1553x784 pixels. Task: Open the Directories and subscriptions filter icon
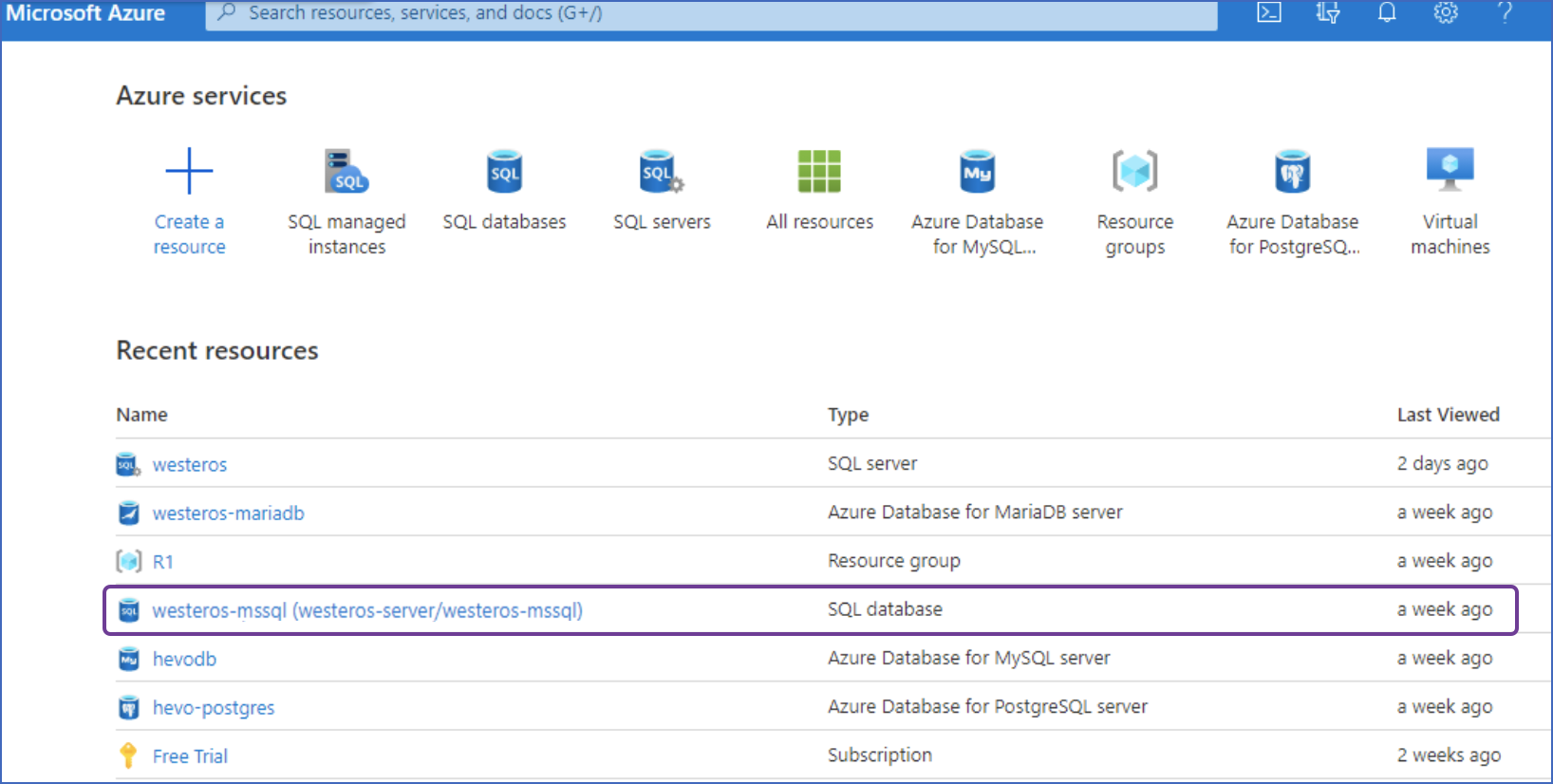point(1328,12)
